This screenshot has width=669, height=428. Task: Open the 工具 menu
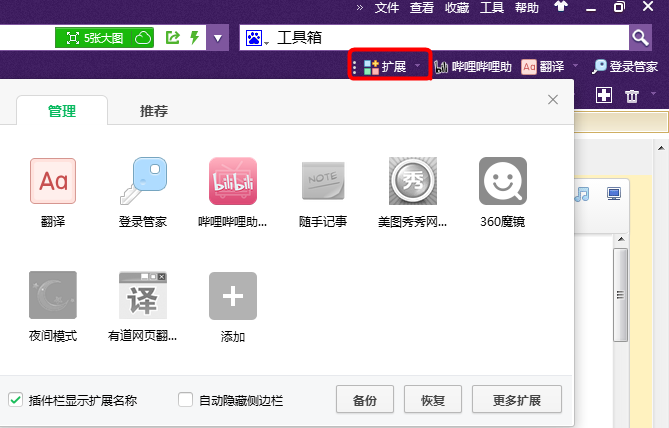tap(492, 8)
